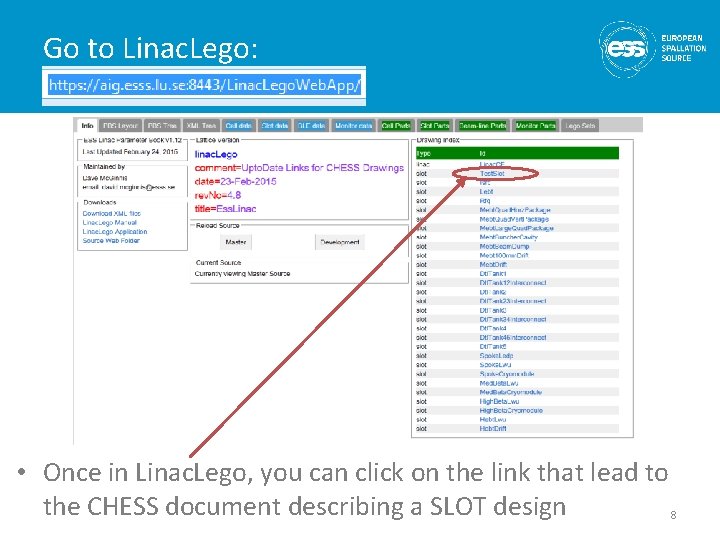
Task: Open the DtlTank12Interconnect drawing link
Action: tap(513, 283)
